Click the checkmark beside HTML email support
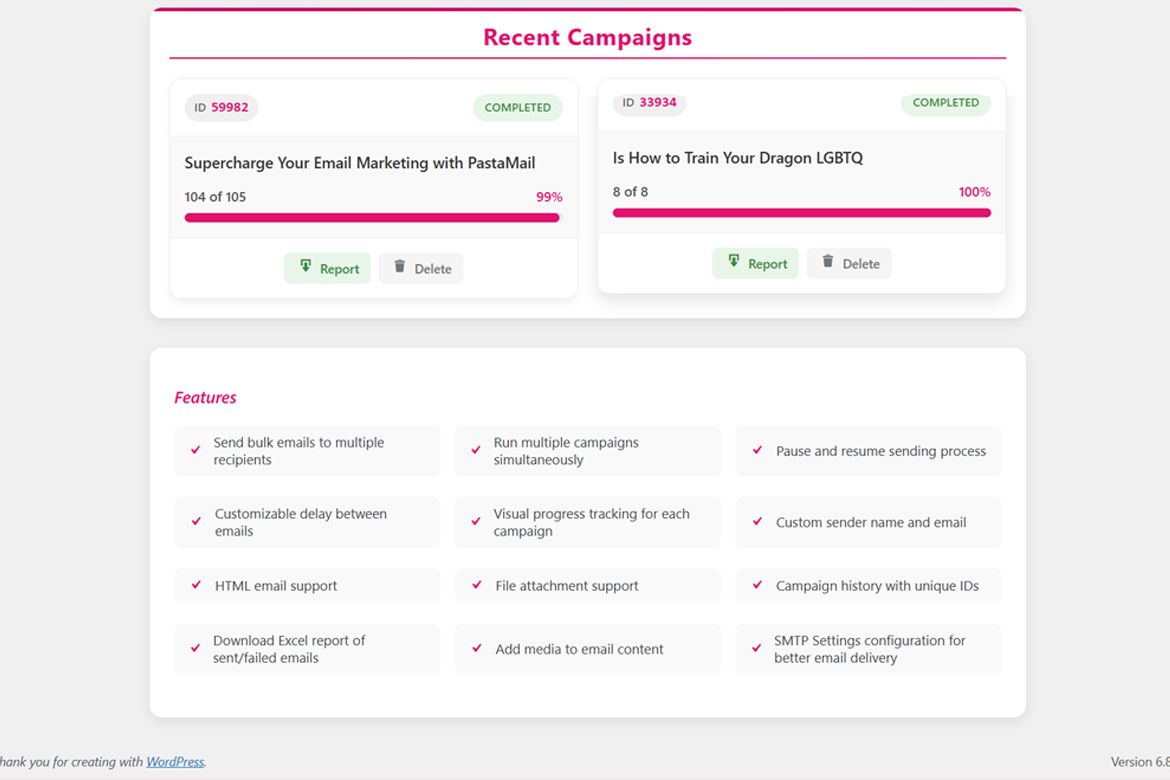Image resolution: width=1170 pixels, height=780 pixels. pos(196,585)
